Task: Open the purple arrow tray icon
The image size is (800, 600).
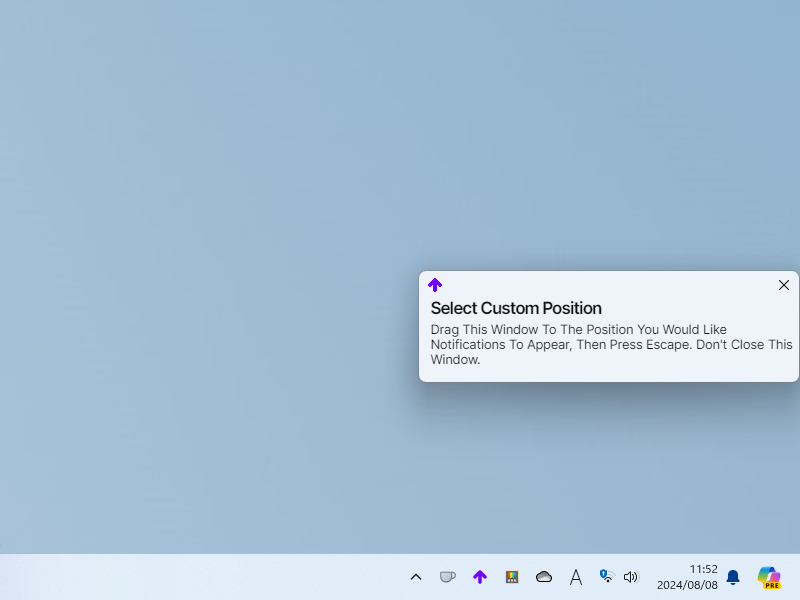Action: [x=480, y=577]
